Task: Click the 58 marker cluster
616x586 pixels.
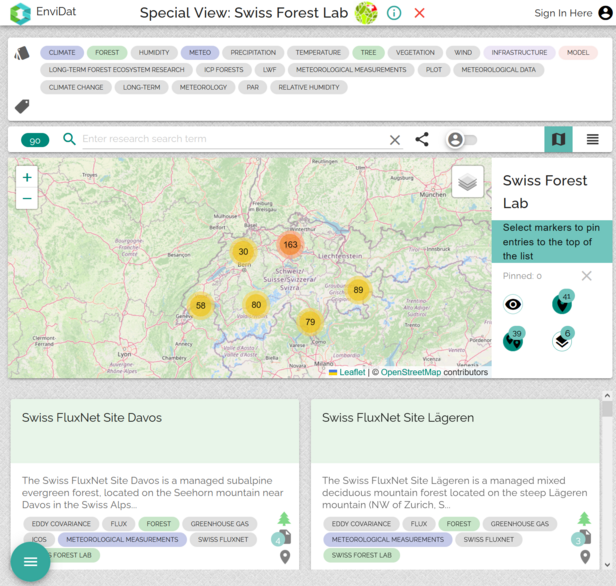Action: [x=200, y=306]
